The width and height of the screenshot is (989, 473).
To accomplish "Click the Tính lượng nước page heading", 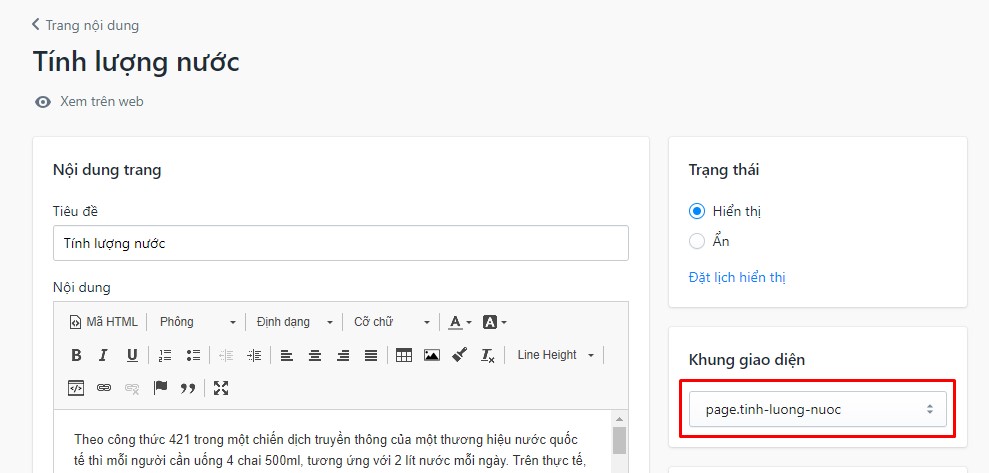I will click(x=136, y=62).
